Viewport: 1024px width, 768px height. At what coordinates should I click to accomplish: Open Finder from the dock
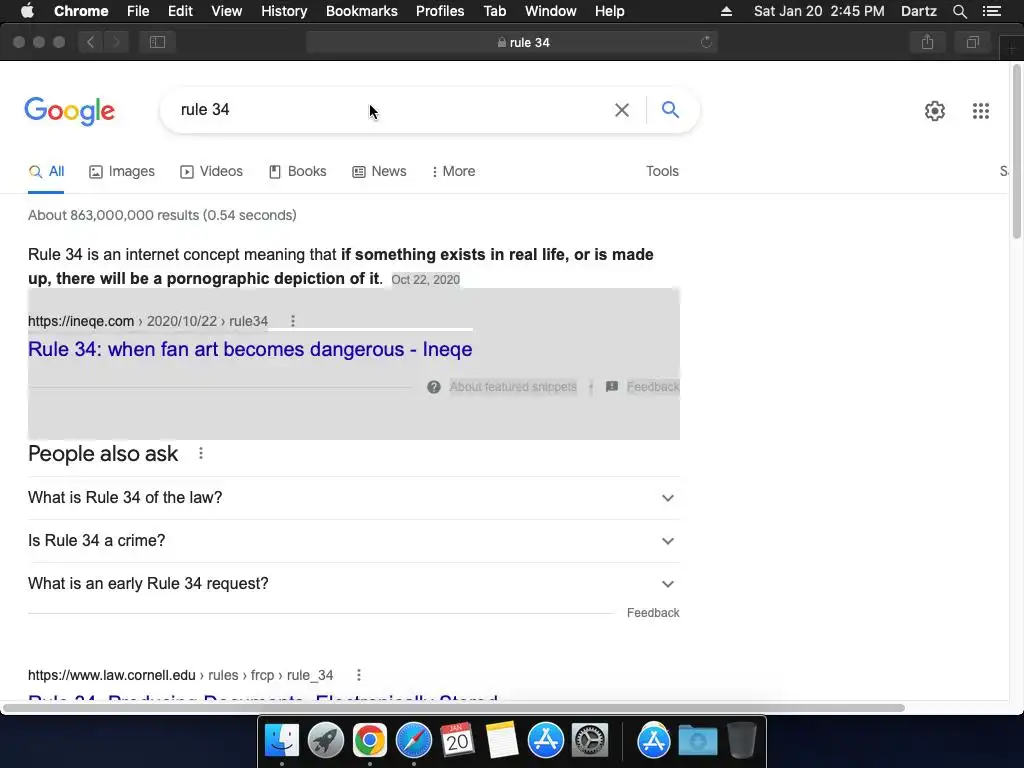[x=282, y=741]
